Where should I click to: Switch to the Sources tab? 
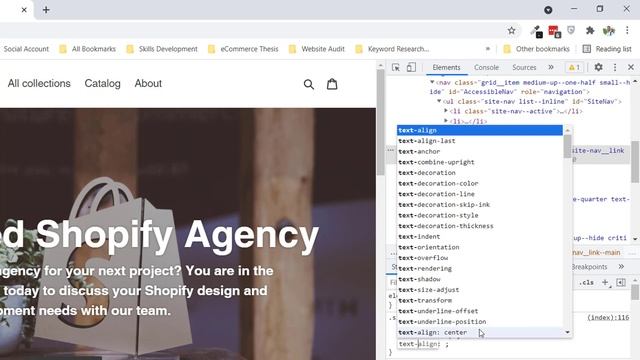[524, 67]
